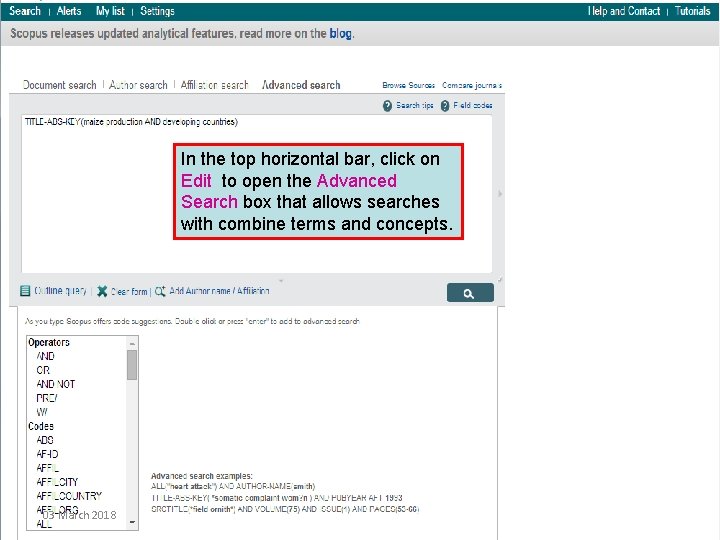The height and width of the screenshot is (540, 720).
Task: Open Tutorials in the top bar
Action: [x=692, y=11]
